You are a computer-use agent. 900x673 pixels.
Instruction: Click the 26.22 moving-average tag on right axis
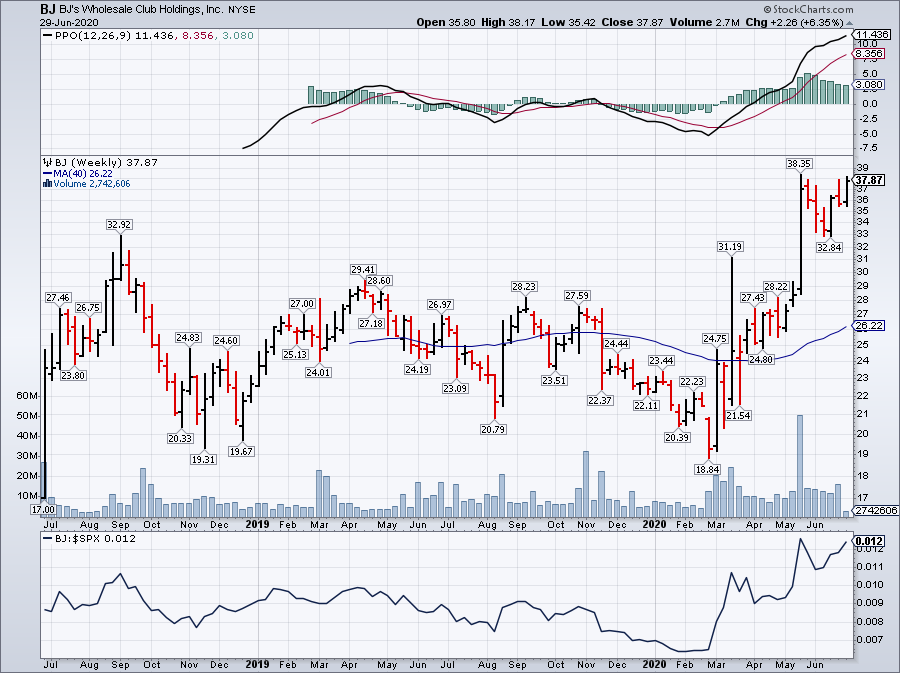869,326
